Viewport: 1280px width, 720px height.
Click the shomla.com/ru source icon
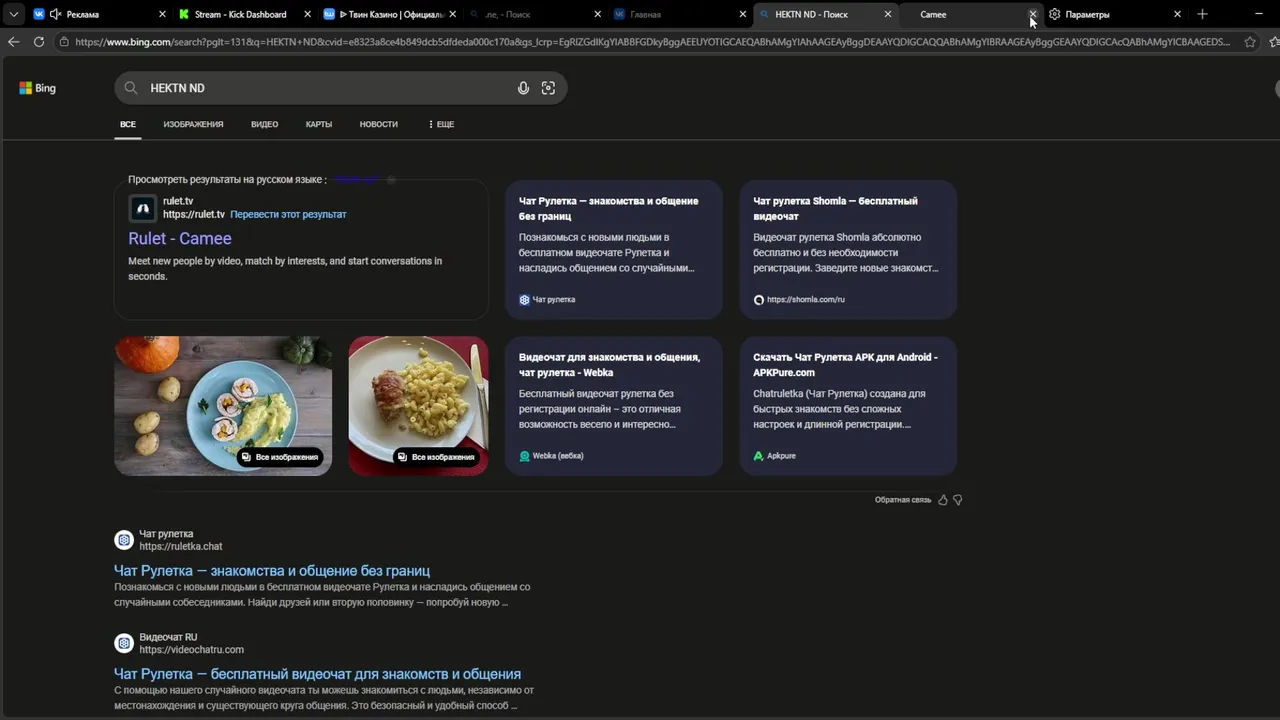[x=758, y=300]
